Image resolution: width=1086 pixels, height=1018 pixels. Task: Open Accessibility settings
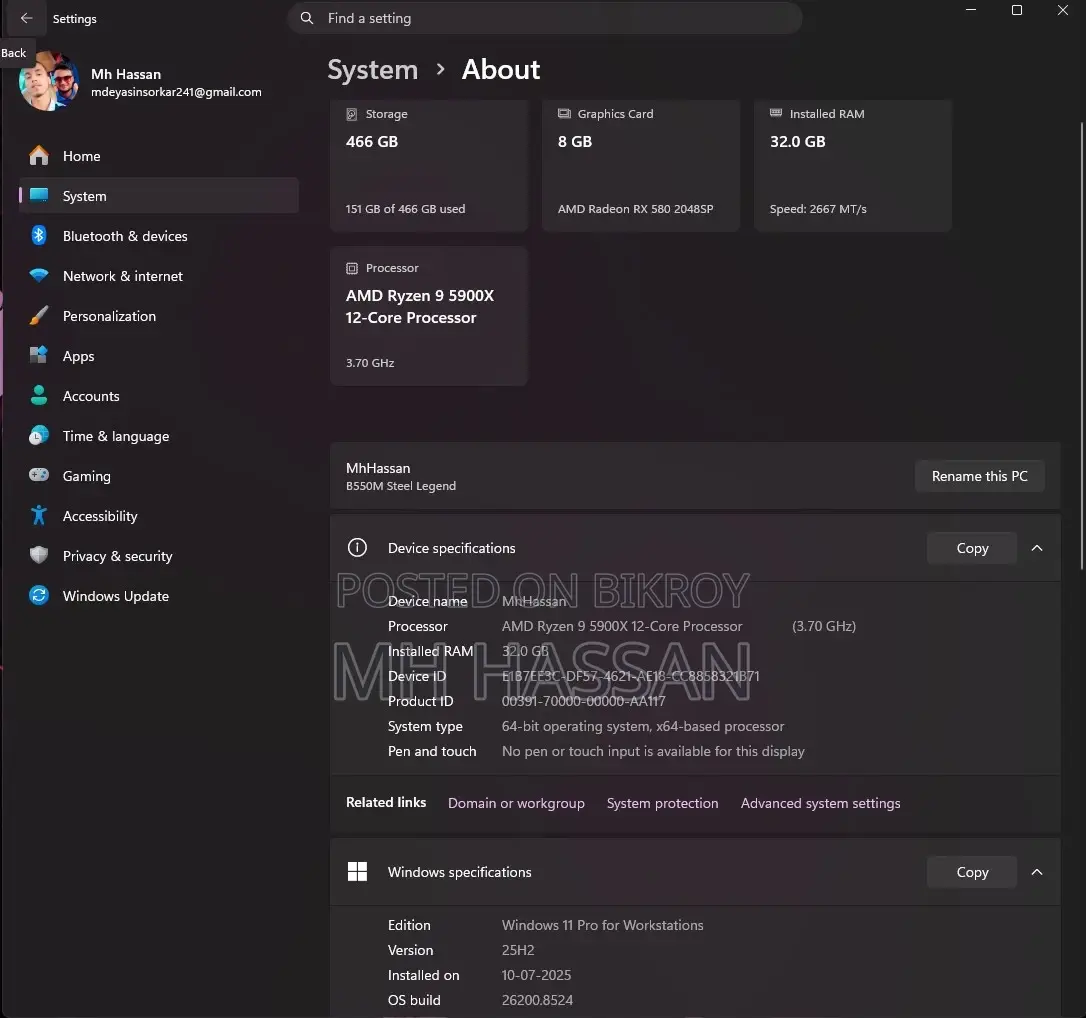click(159, 516)
